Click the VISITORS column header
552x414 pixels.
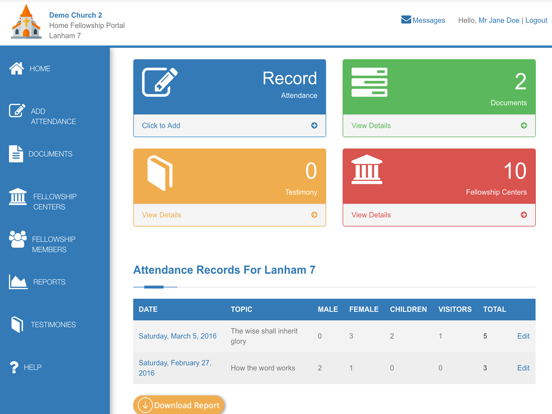(455, 309)
